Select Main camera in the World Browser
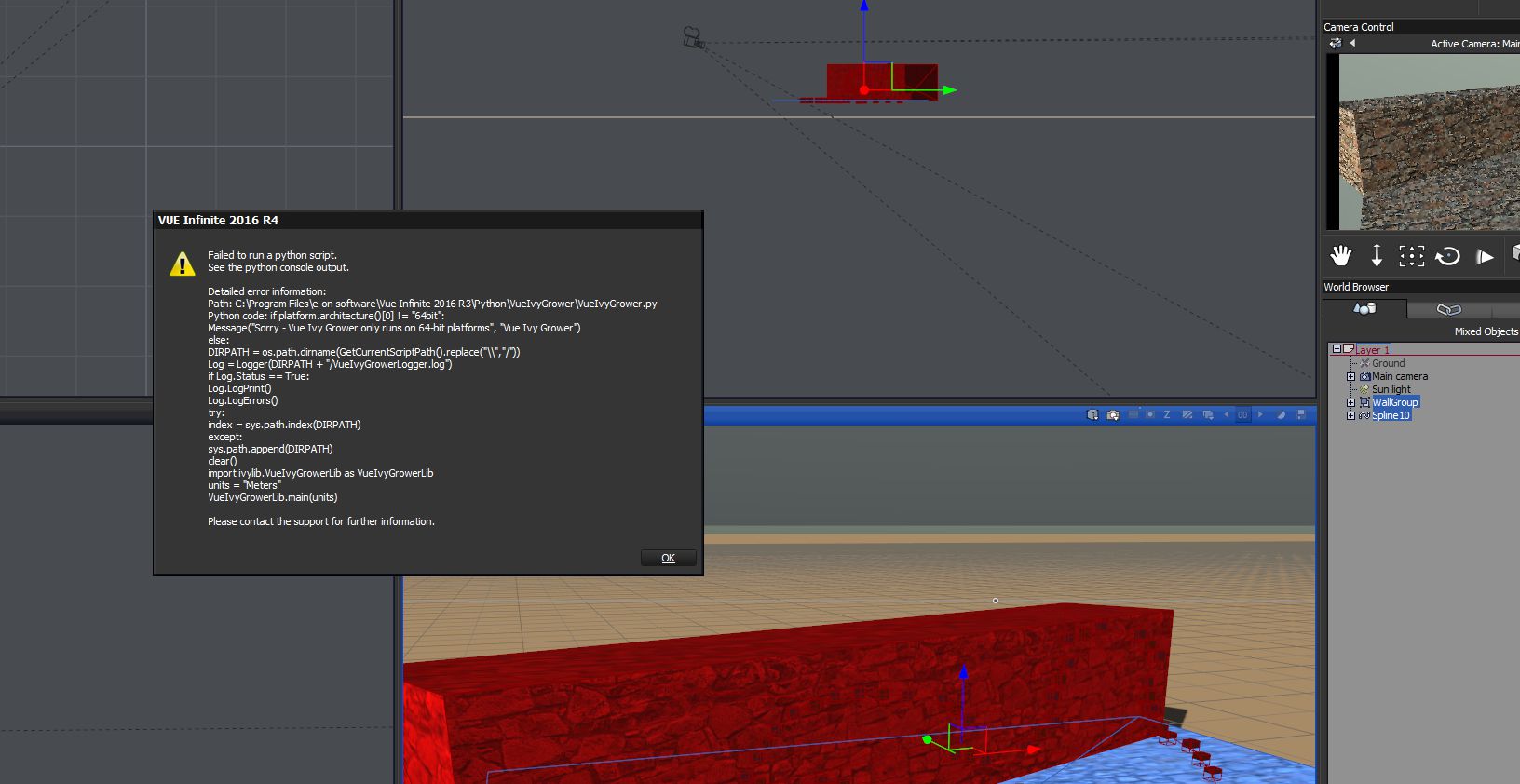 [1399, 376]
